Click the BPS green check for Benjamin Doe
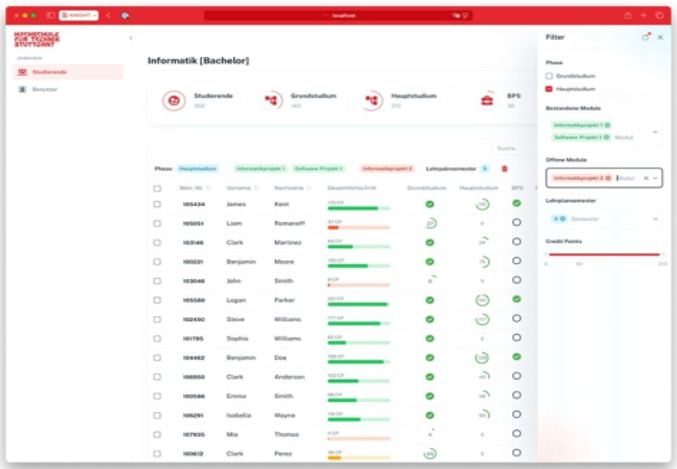 coord(516,357)
